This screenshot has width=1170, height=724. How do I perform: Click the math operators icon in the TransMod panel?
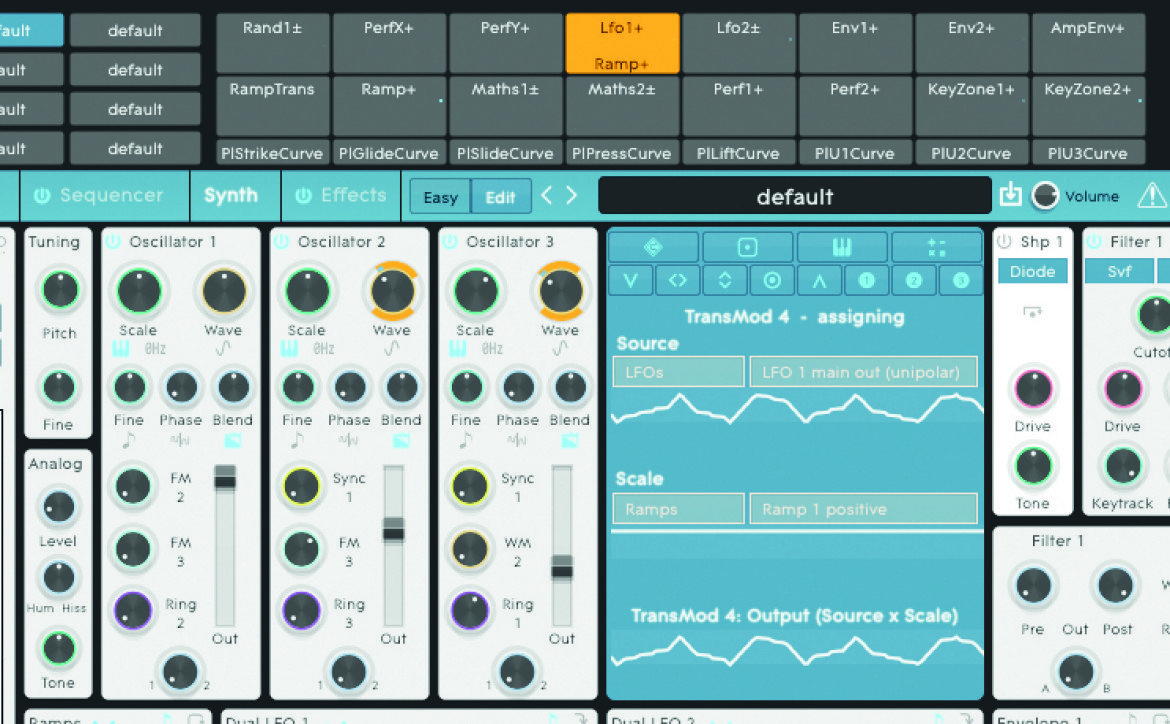pyautogui.click(x=936, y=247)
